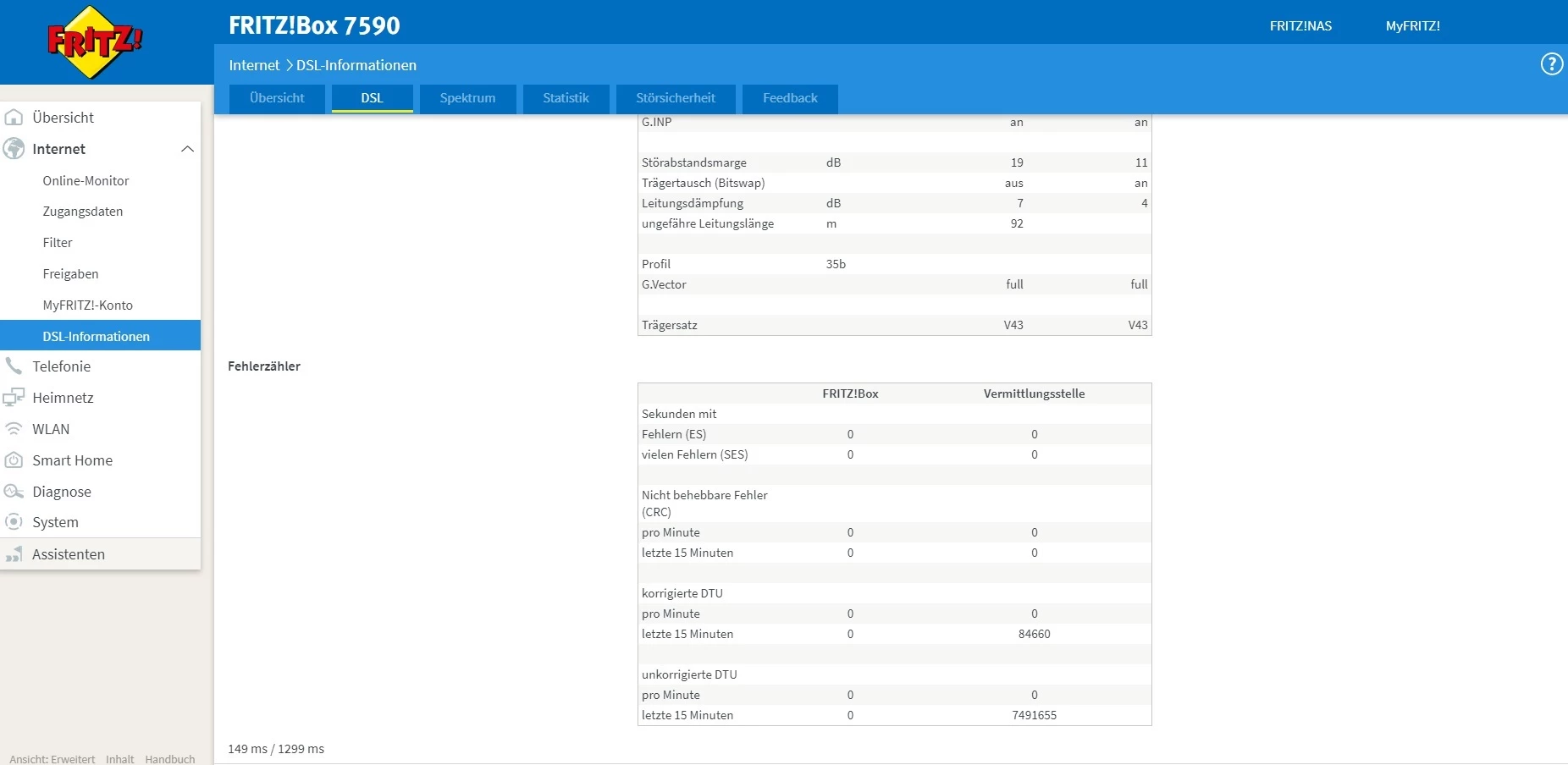Open the help question mark icon
Viewport: 1568px width, 765px height.
point(1551,64)
